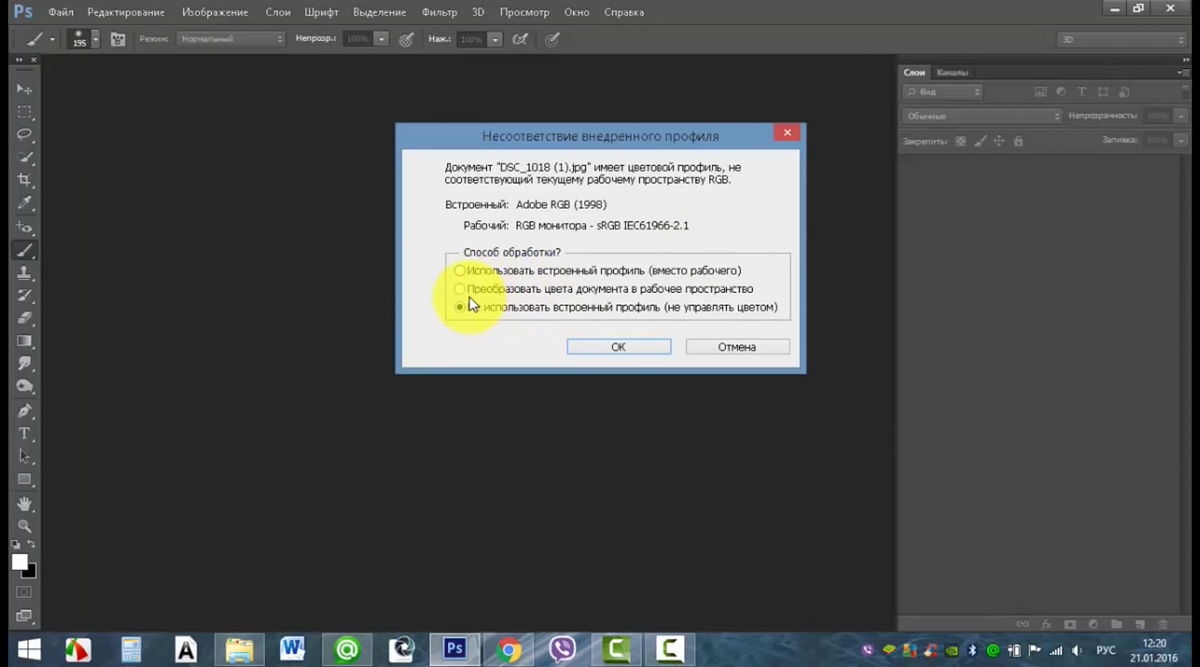This screenshot has width=1200, height=667.
Task: Open the Фильтр menu
Action: point(439,12)
